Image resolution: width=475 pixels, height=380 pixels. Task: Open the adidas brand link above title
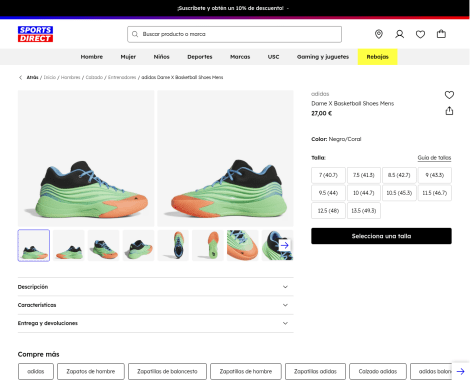[320, 94]
